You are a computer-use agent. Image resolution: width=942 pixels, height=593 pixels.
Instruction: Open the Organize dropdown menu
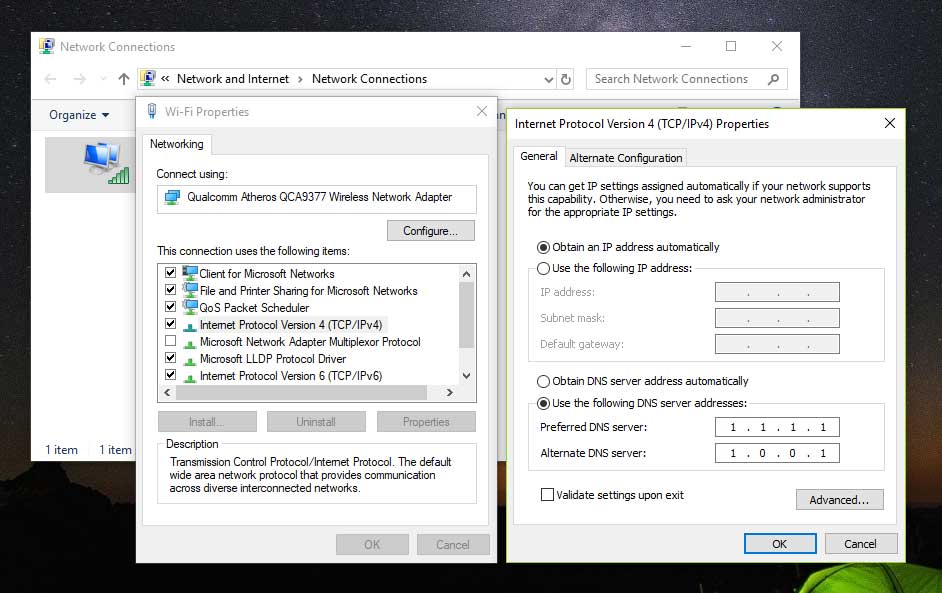pos(79,115)
